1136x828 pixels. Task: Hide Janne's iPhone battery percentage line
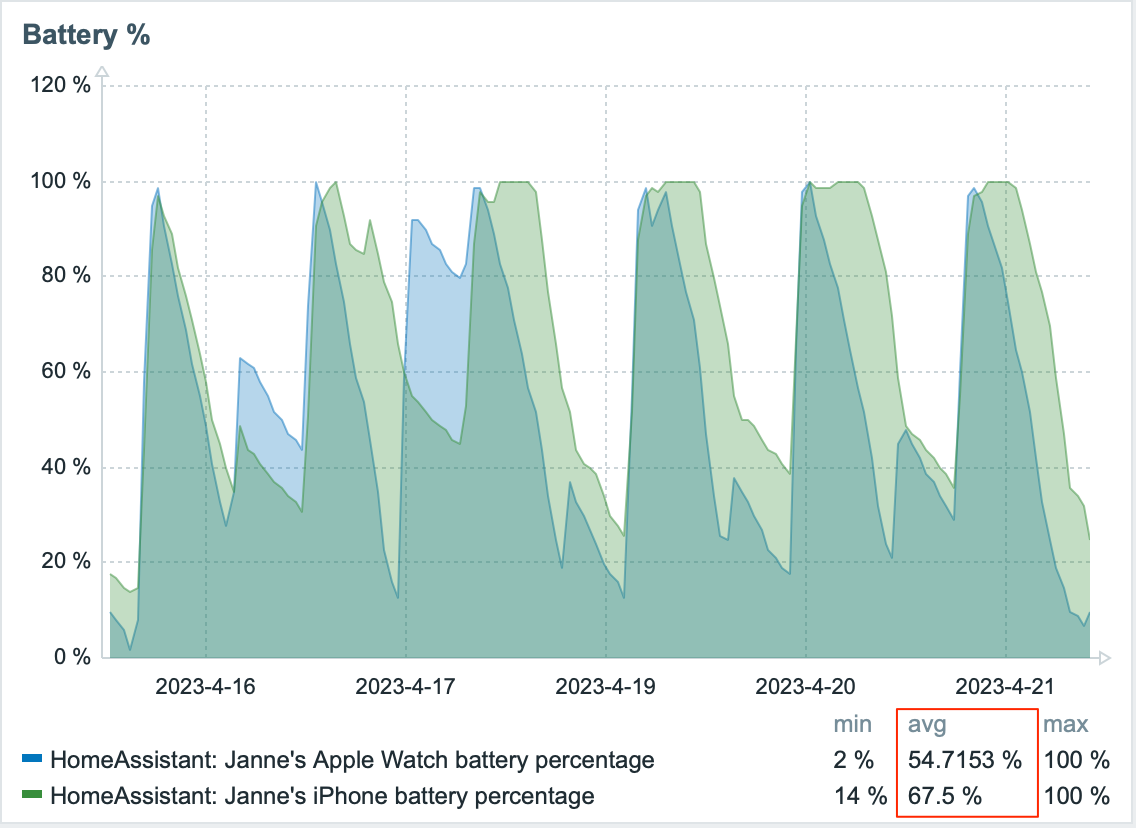(31, 797)
